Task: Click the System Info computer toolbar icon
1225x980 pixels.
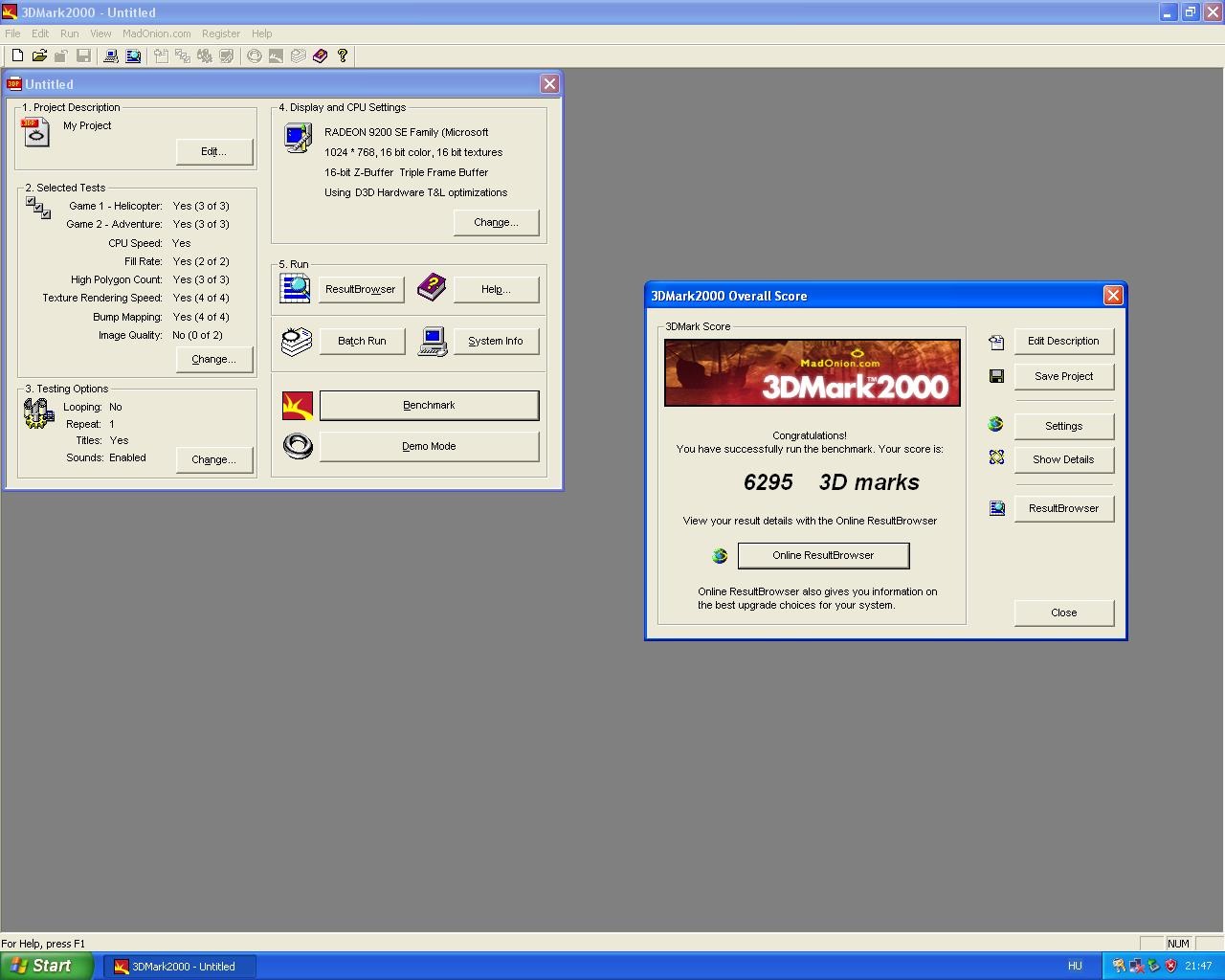Action: tap(111, 56)
